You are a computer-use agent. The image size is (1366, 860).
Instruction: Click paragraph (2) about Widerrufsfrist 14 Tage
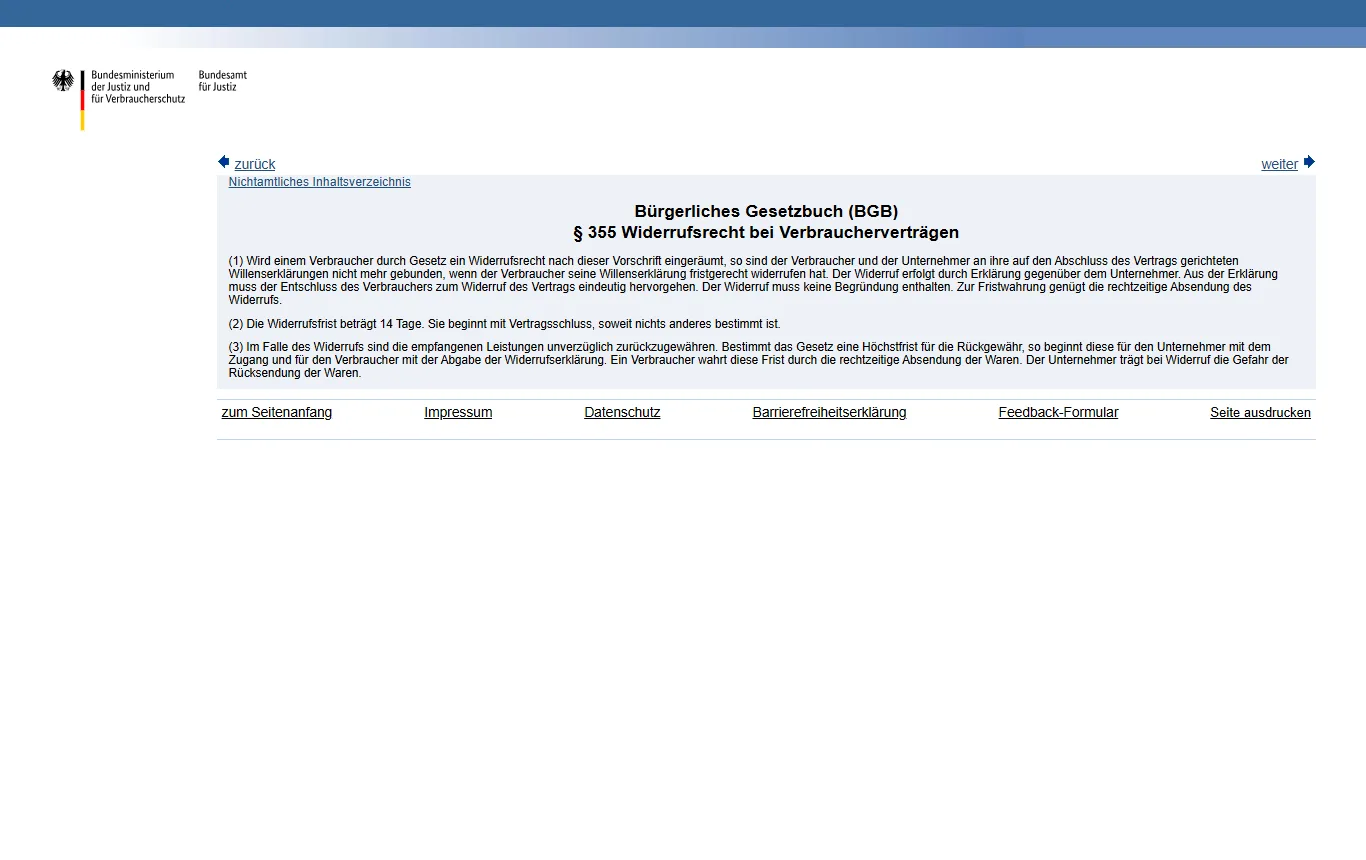click(x=504, y=324)
